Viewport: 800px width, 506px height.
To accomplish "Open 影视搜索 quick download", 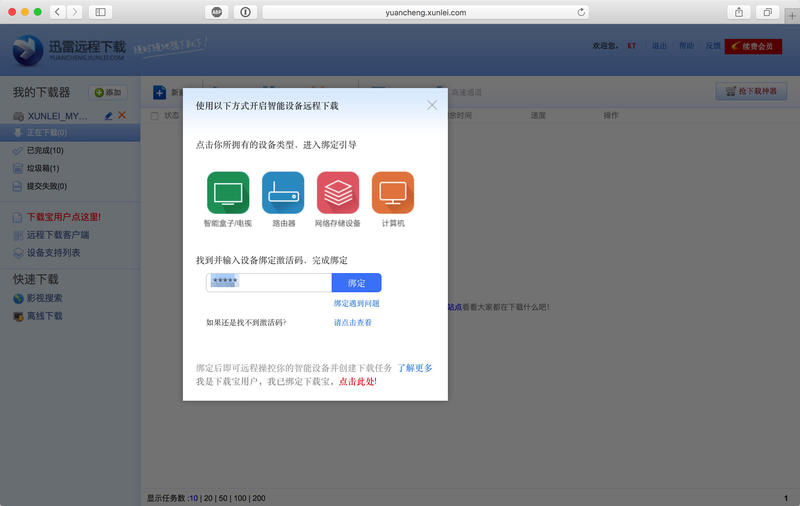I will 44,298.
